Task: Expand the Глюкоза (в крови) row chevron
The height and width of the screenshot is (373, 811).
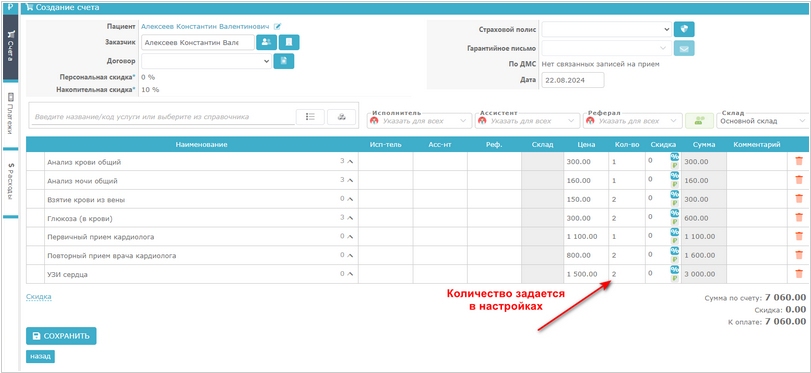Action: coord(350,218)
